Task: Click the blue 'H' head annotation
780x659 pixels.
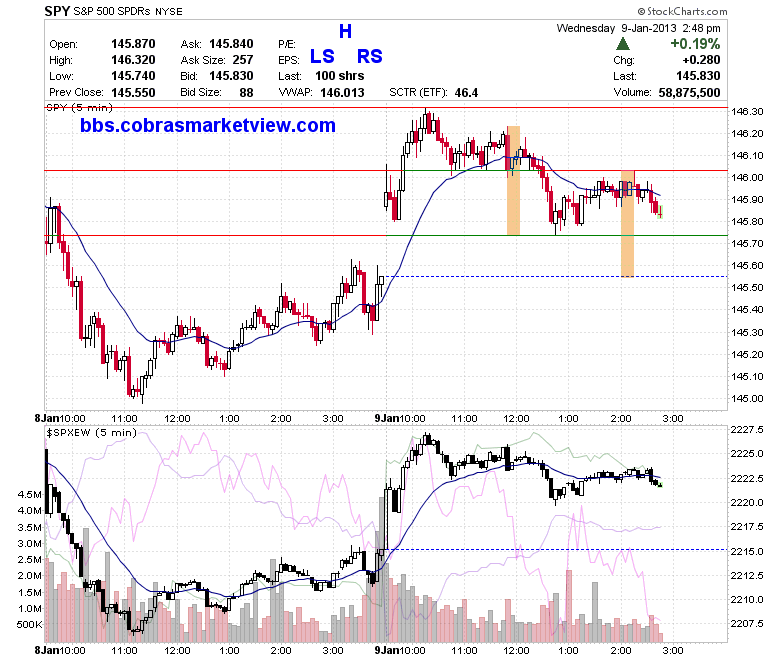Action: 345,31
